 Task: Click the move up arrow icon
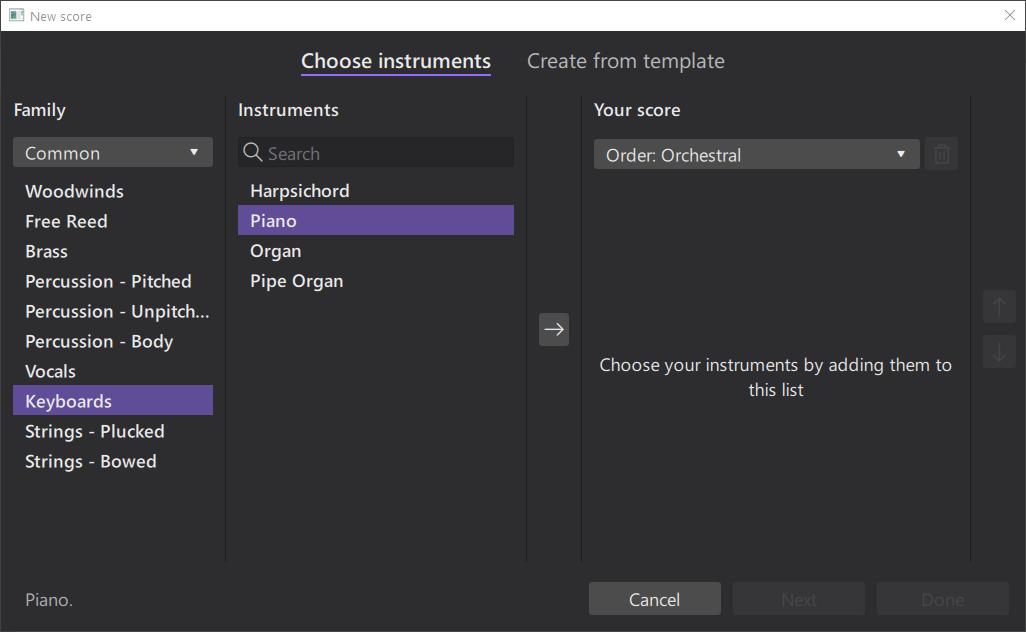[999, 307]
